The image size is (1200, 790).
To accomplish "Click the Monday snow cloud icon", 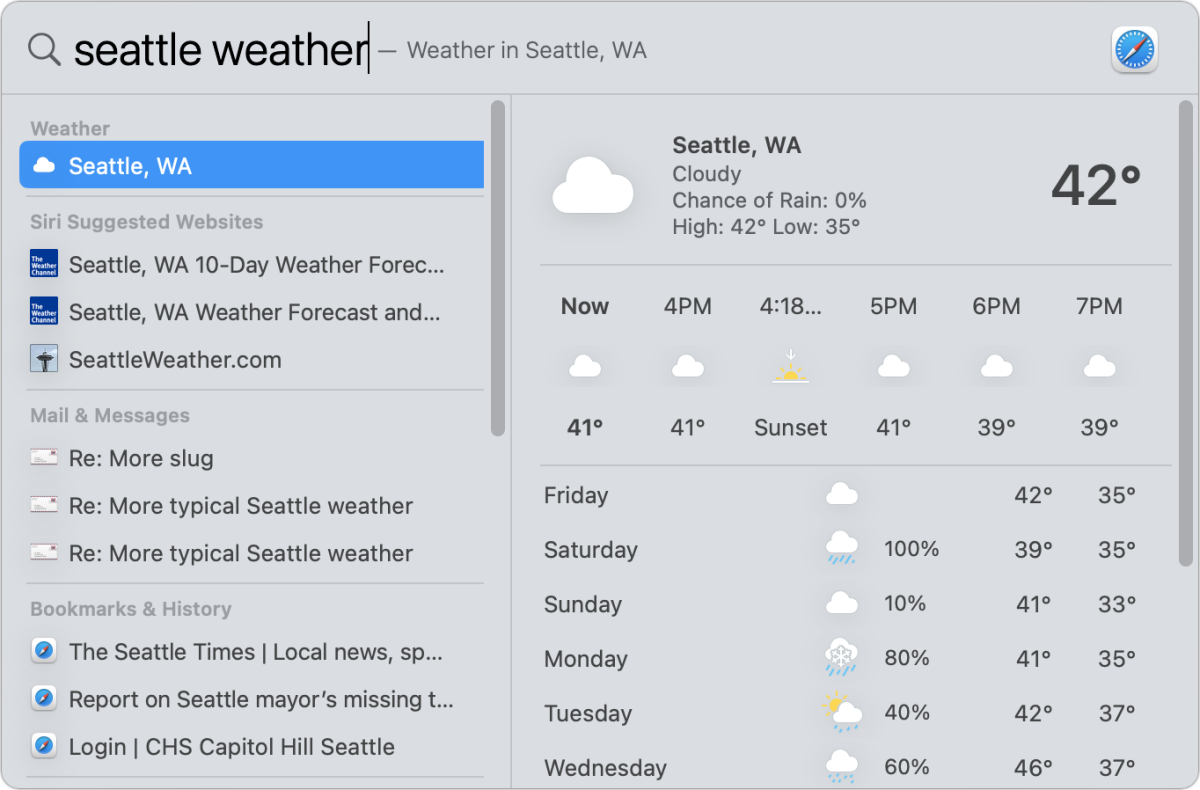I will 842,658.
